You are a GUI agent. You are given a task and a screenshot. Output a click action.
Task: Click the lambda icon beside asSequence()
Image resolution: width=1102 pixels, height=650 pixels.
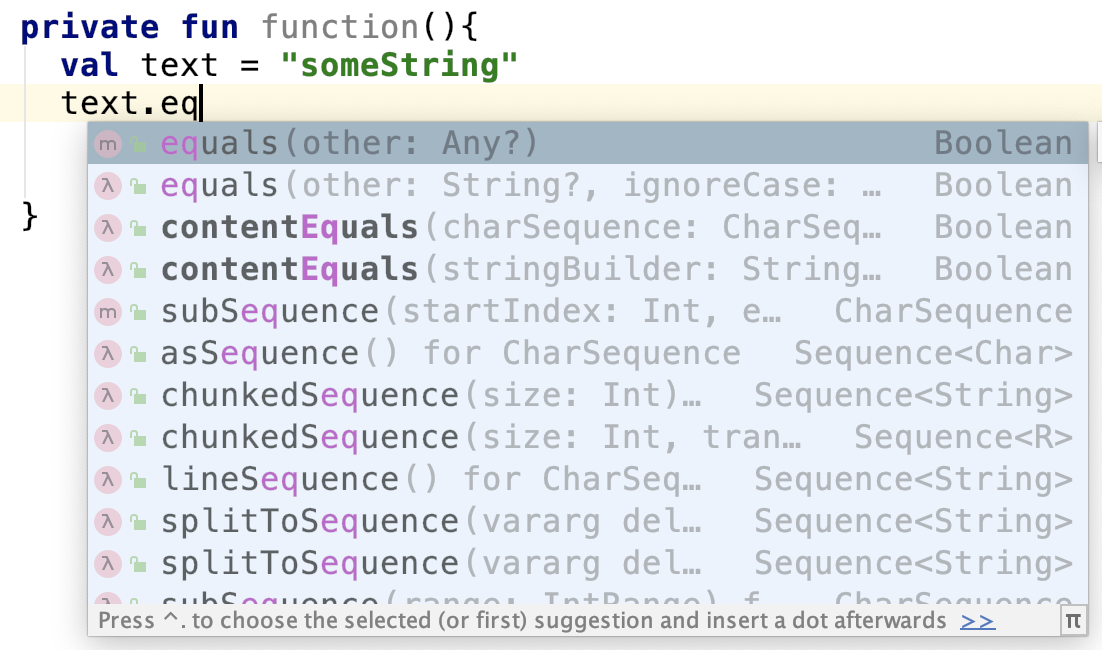pos(107,353)
